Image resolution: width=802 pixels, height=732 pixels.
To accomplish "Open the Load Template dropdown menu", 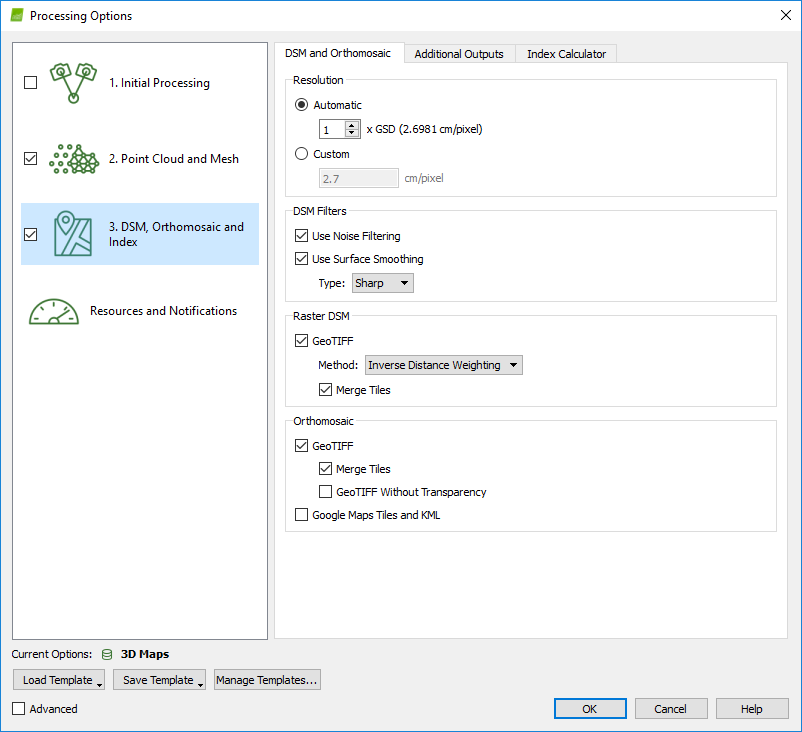I will 58,681.
